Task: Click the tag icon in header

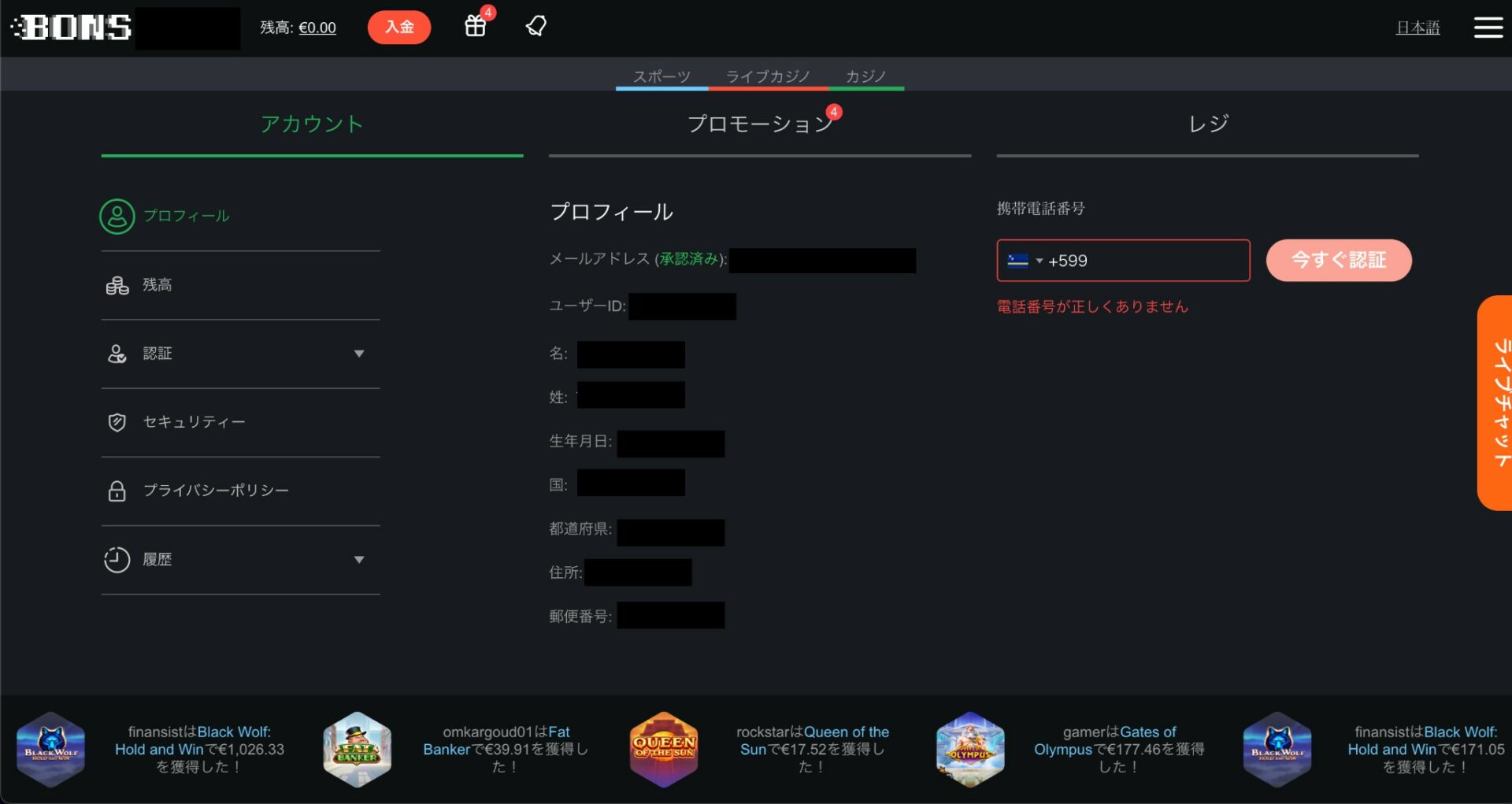Action: coord(536,26)
